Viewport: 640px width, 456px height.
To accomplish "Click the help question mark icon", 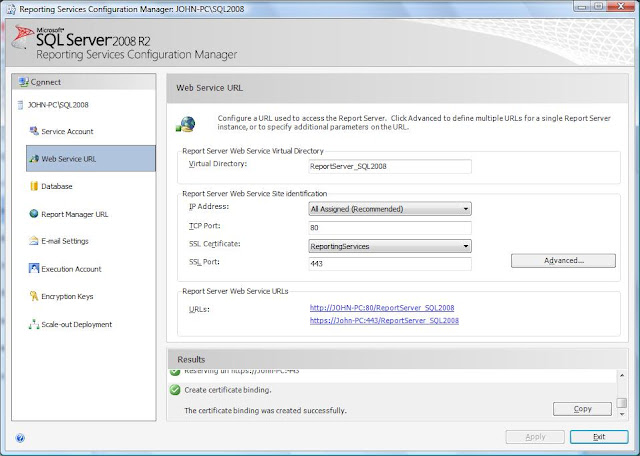I will tap(20, 438).
